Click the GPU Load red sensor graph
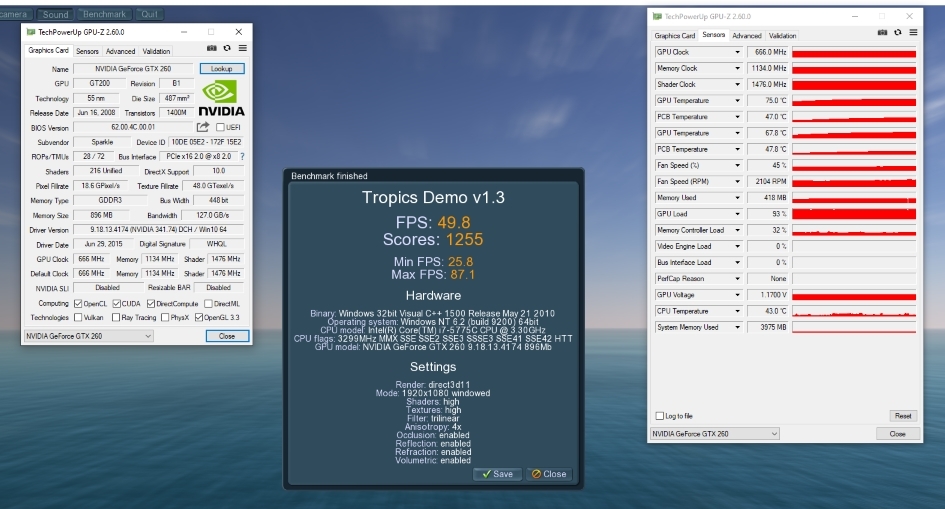945x509 pixels. (854, 214)
